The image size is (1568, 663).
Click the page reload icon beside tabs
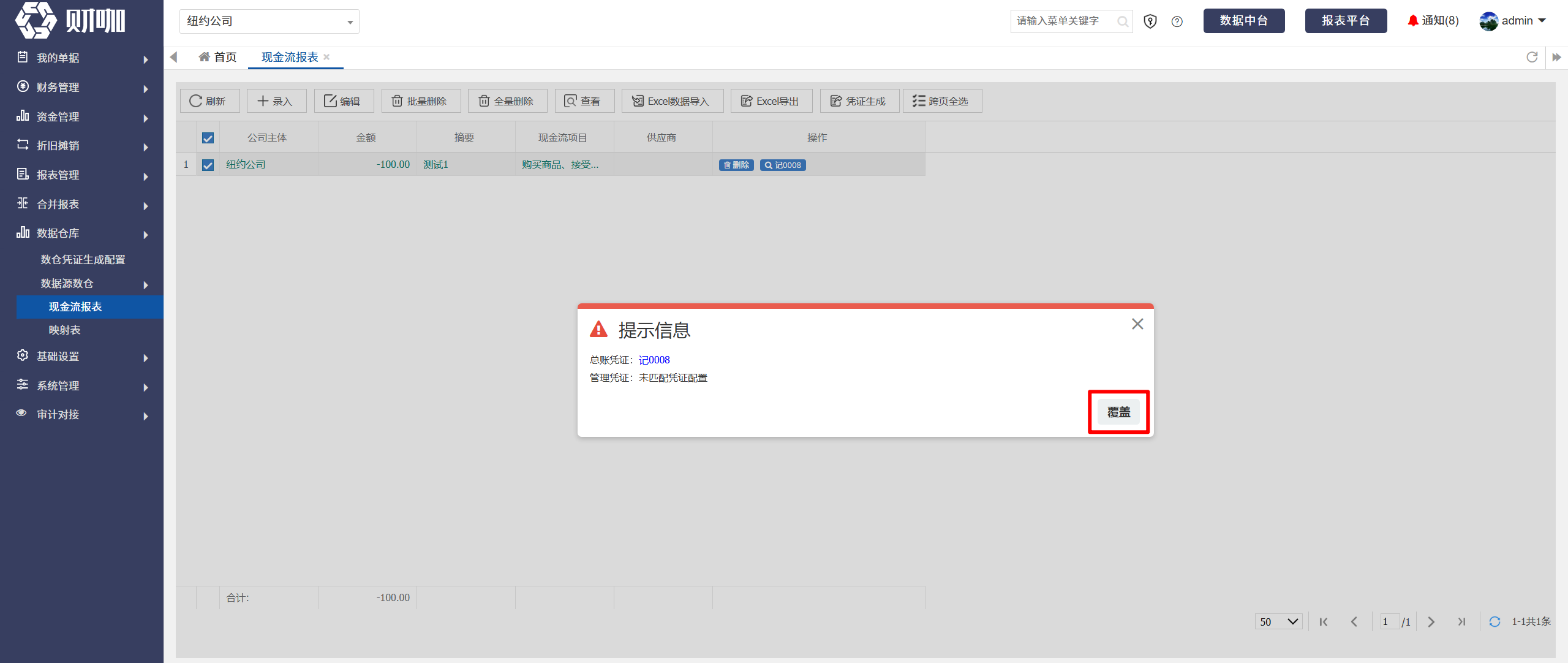[x=1532, y=57]
